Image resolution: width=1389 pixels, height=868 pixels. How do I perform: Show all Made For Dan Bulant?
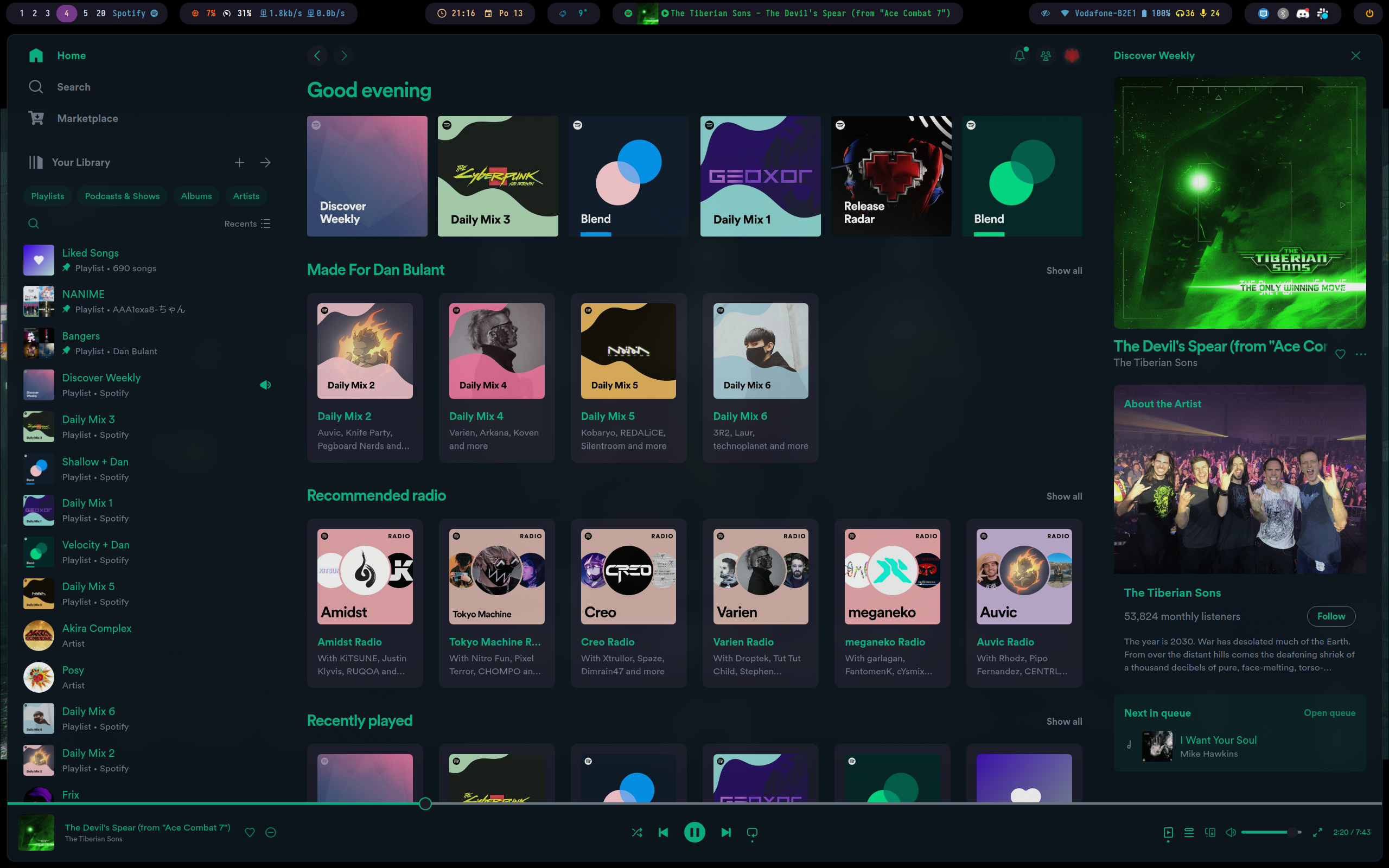click(x=1064, y=271)
